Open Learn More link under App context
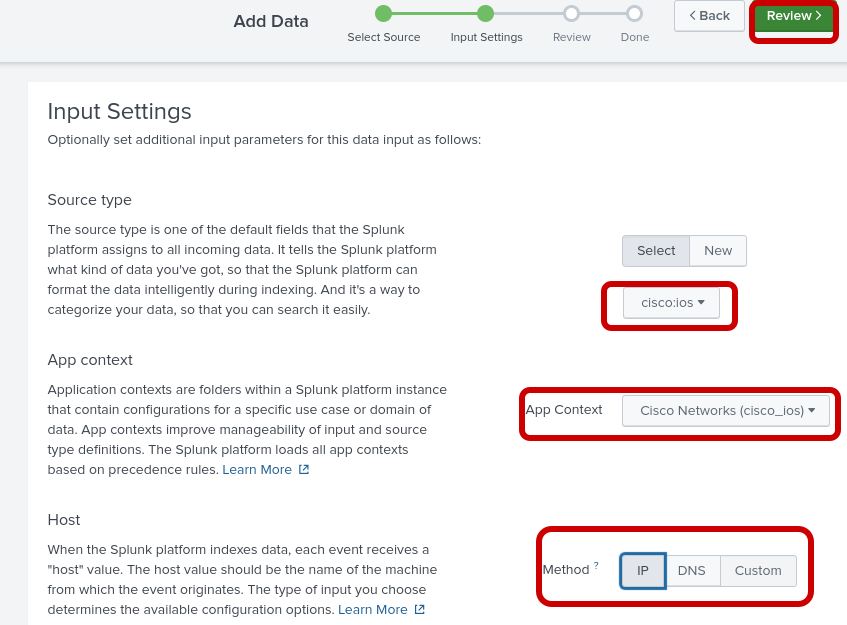 tap(257, 470)
